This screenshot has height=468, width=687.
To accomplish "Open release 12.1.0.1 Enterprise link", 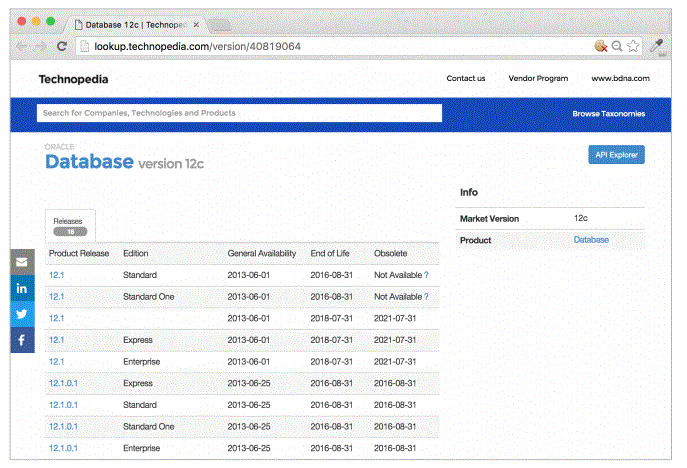I will tap(63, 448).
